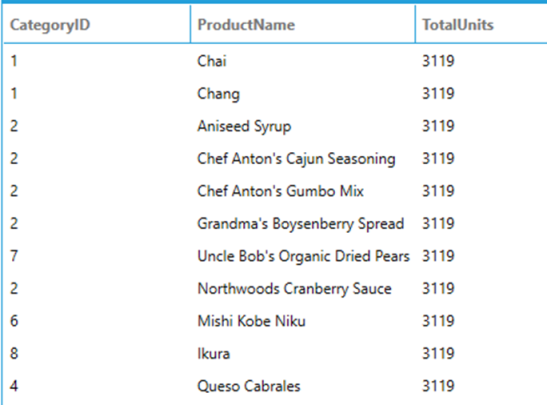Select Grandma's Boysenberry Spread cell
The width and height of the screenshot is (547, 405).
[300, 224]
